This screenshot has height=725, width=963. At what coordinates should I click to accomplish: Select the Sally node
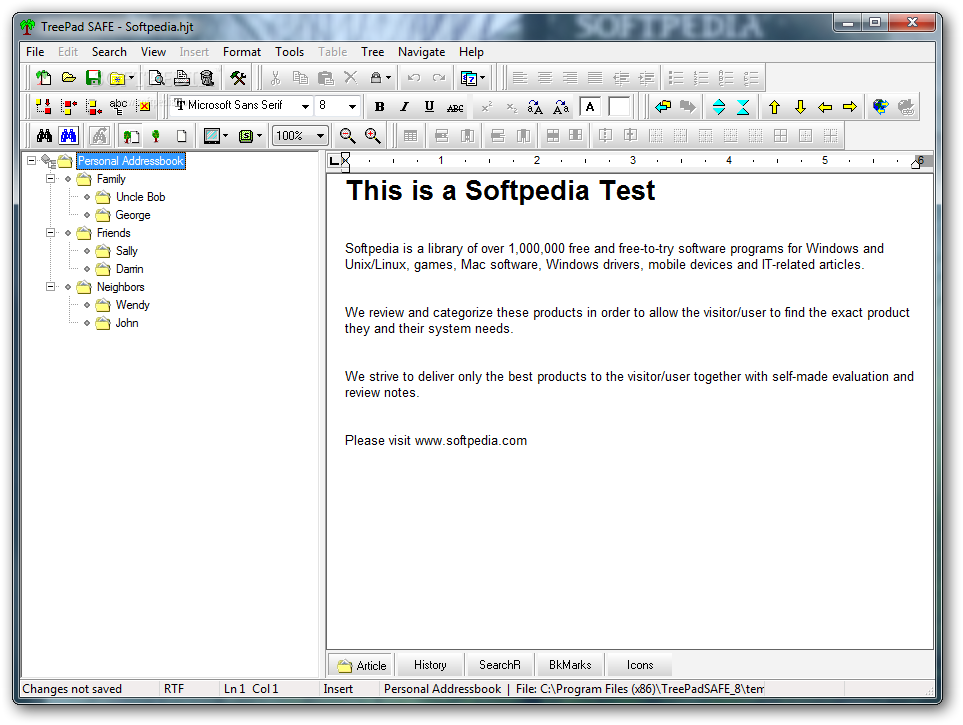pos(127,251)
